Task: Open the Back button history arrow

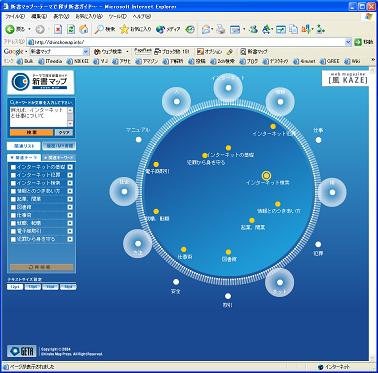Action: pyautogui.click(x=29, y=29)
